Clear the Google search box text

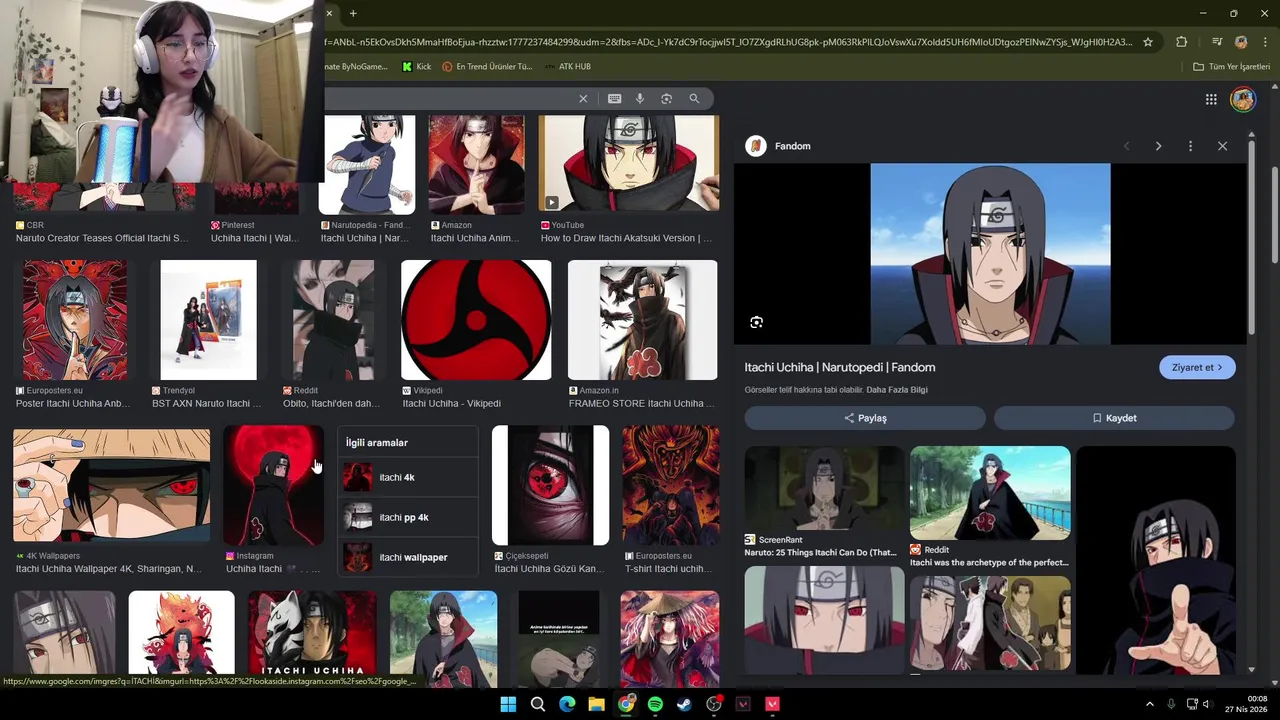tap(583, 99)
